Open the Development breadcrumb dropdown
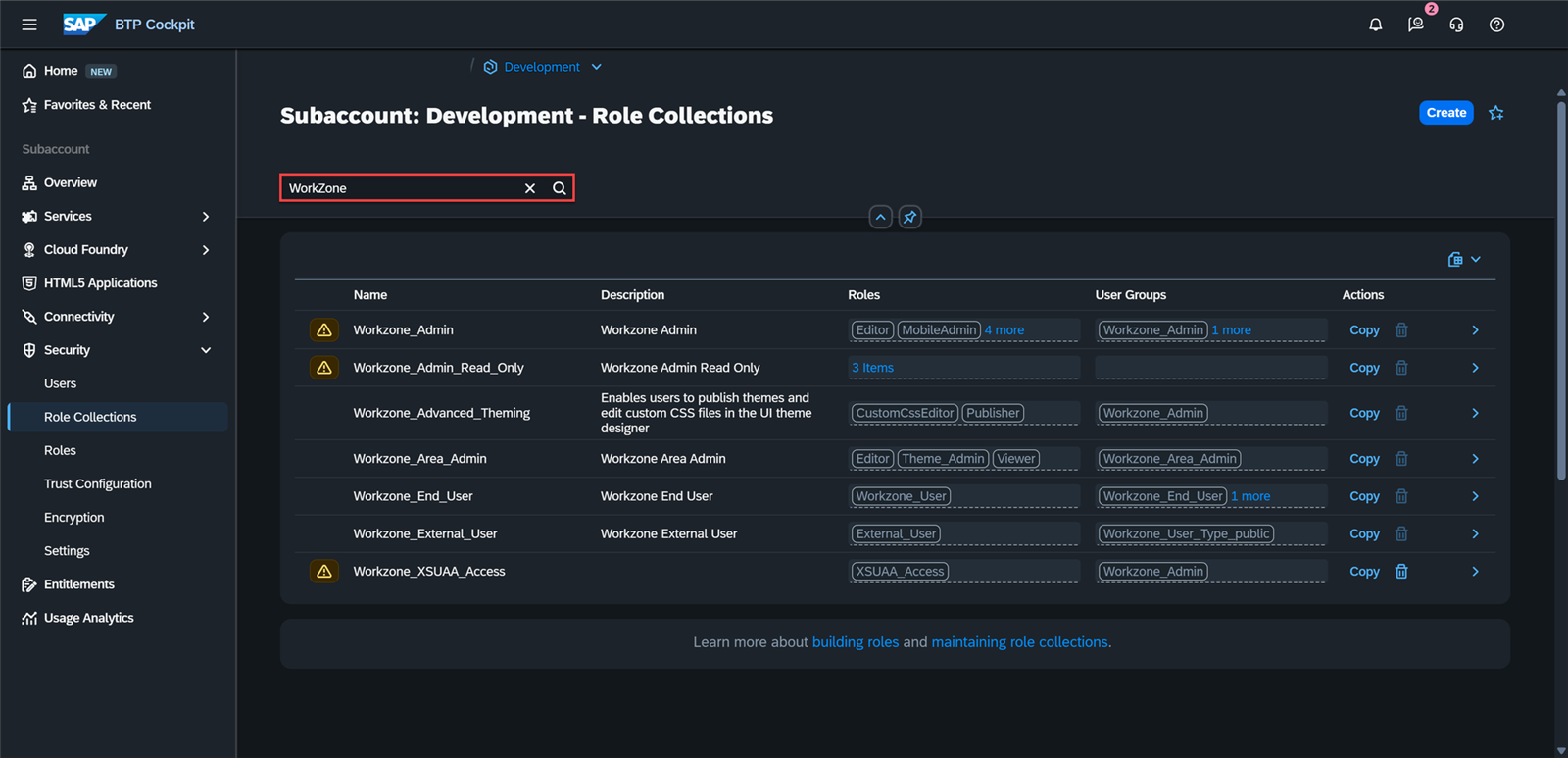The width and height of the screenshot is (1568, 758). coord(597,67)
